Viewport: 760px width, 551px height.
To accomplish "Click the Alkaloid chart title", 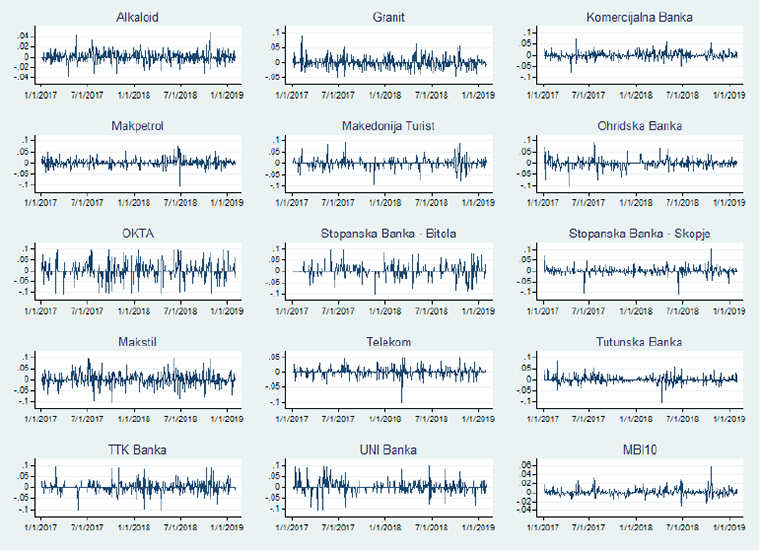I will [x=137, y=17].
